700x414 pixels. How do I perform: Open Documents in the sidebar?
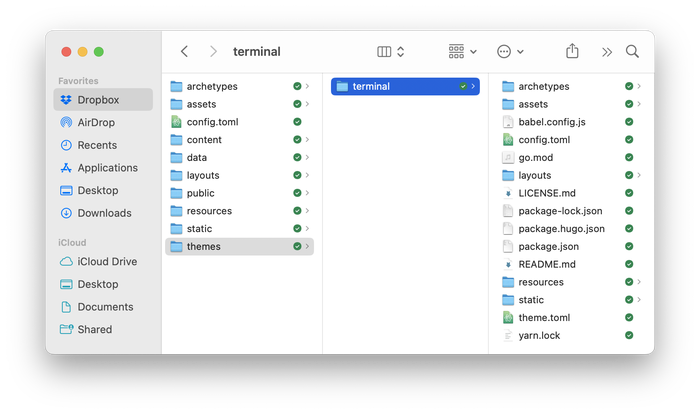tap(103, 307)
